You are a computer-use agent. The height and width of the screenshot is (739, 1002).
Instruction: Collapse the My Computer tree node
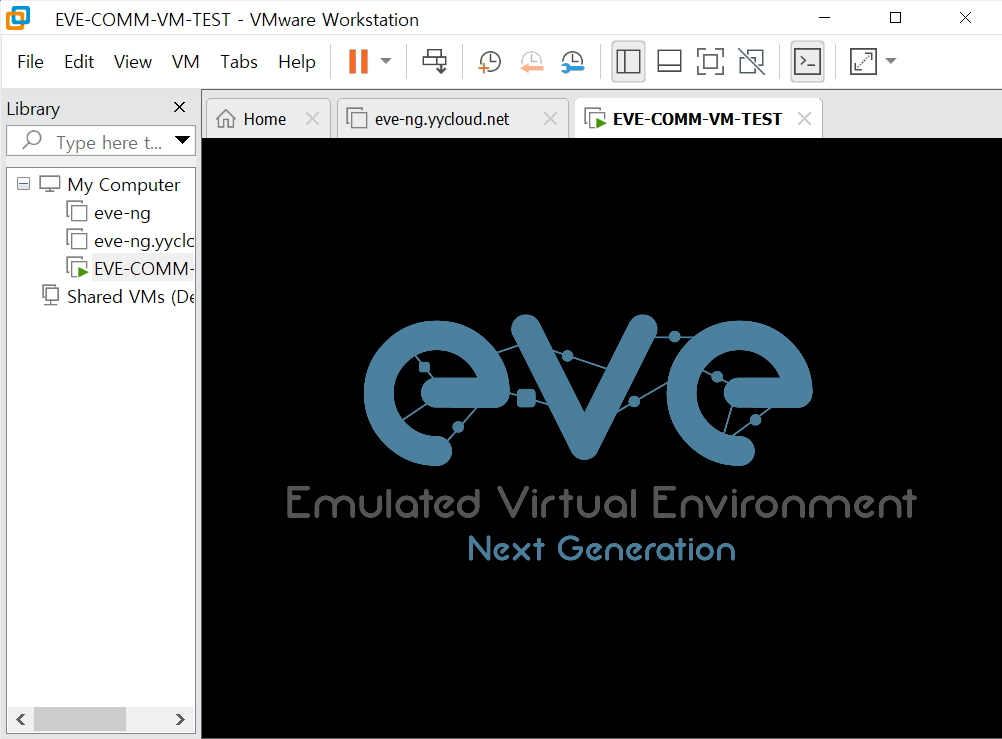coord(24,184)
